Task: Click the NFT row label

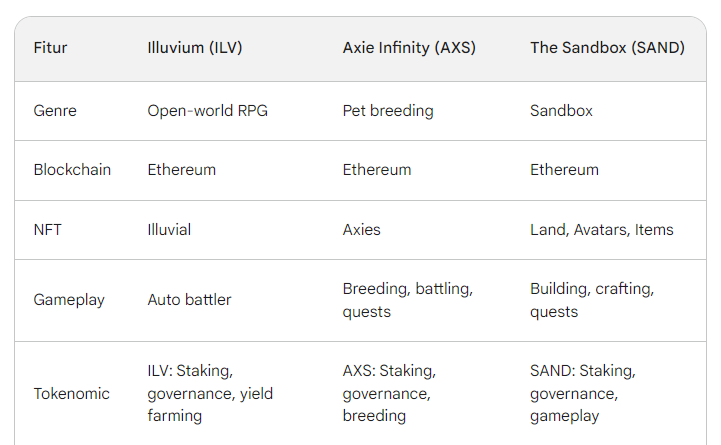Action: [x=47, y=230]
